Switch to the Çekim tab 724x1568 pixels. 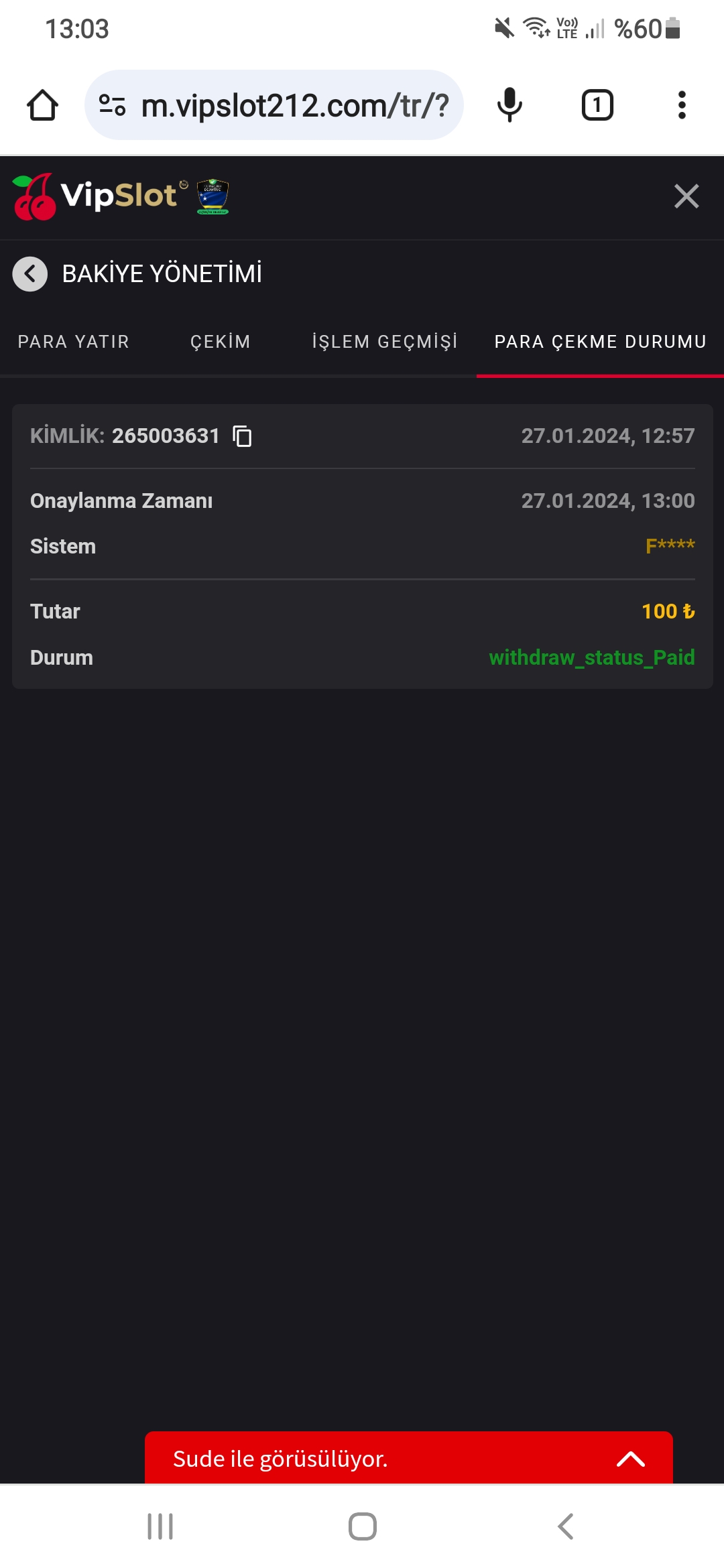[x=221, y=342]
